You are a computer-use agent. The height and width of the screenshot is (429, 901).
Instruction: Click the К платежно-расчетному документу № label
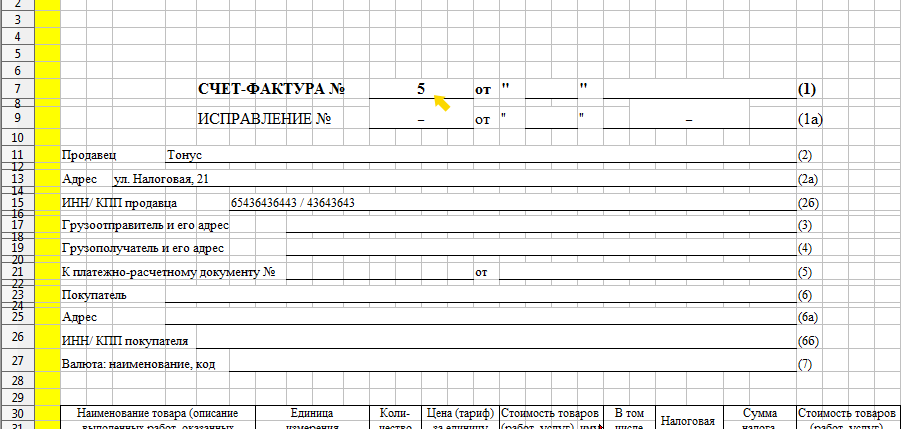(x=168, y=272)
